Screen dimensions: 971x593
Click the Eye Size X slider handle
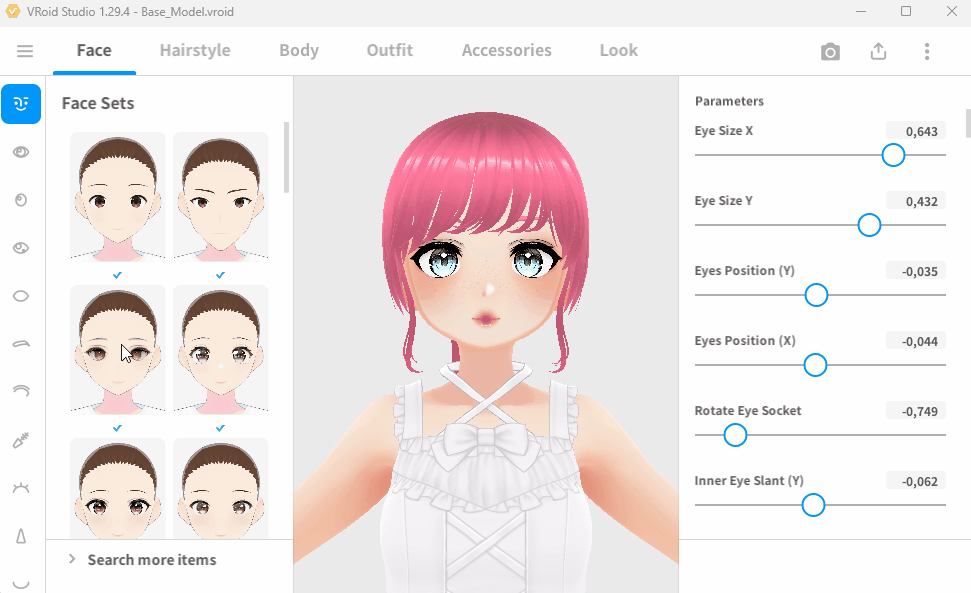[x=893, y=155]
